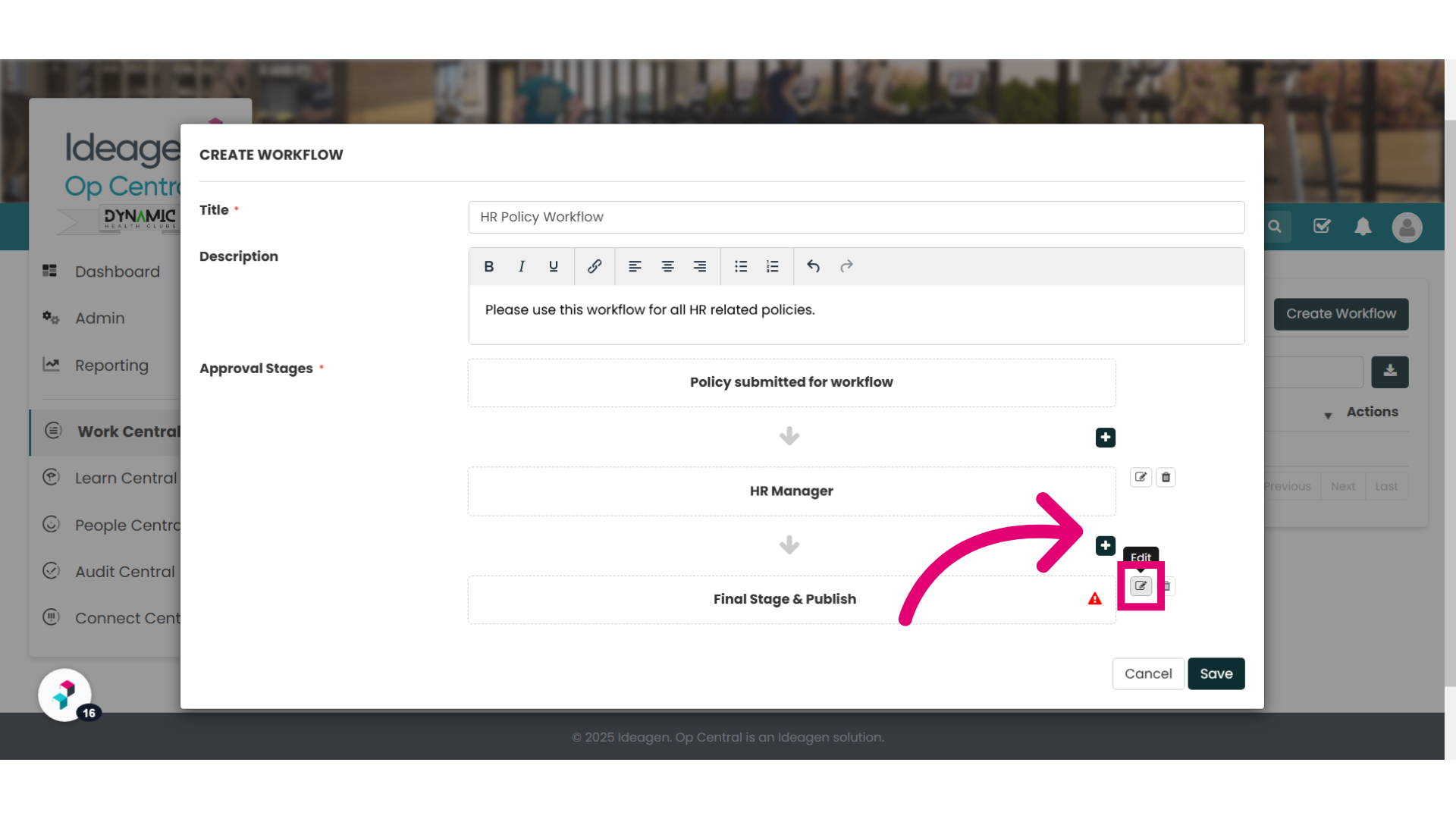Select the HR Manager stage box
Screen dimensions: 1456x819
[792, 491]
